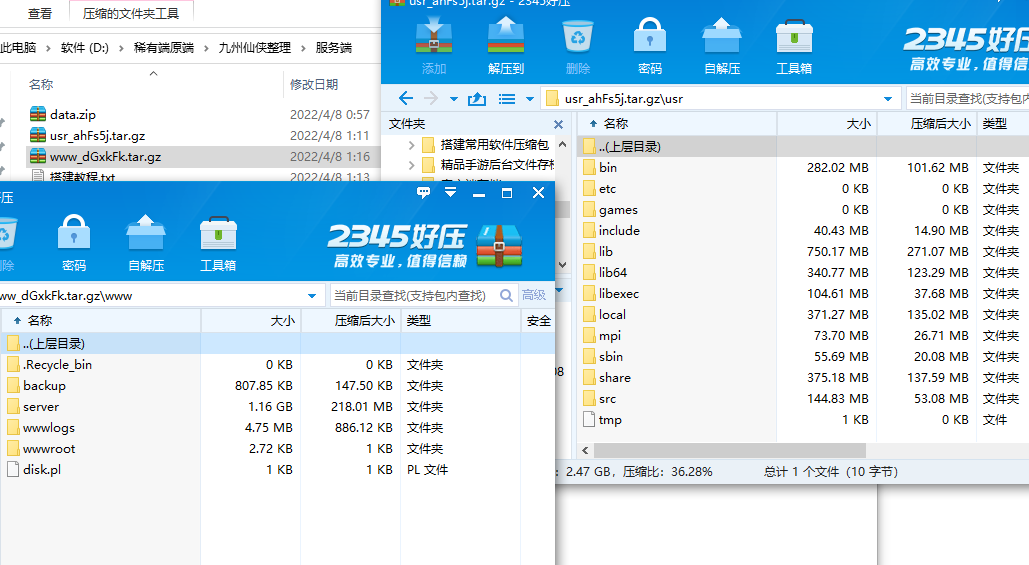Select the ..(上层目录) row in the usr archive

(x=803, y=146)
